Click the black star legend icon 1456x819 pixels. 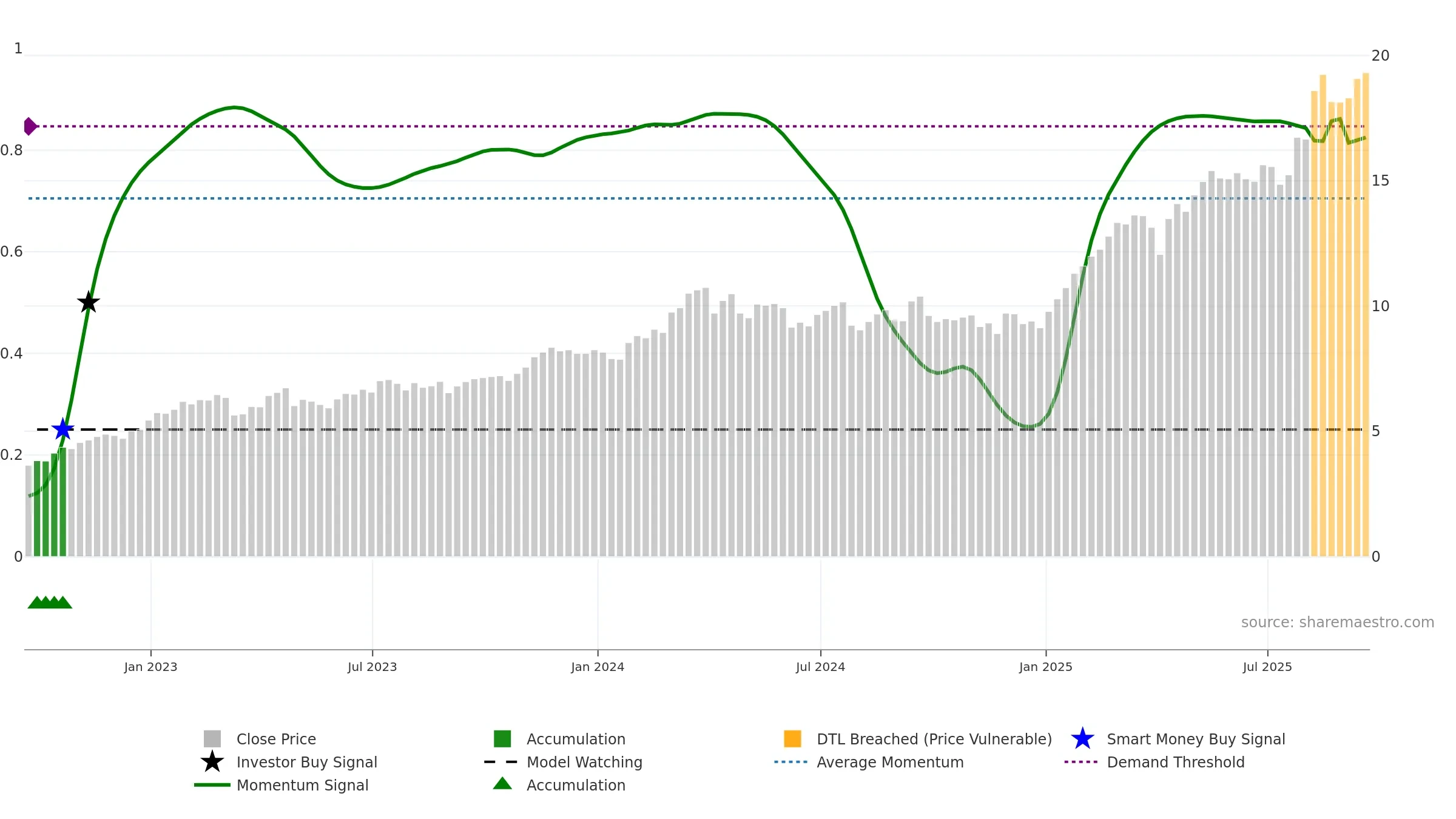click(212, 762)
